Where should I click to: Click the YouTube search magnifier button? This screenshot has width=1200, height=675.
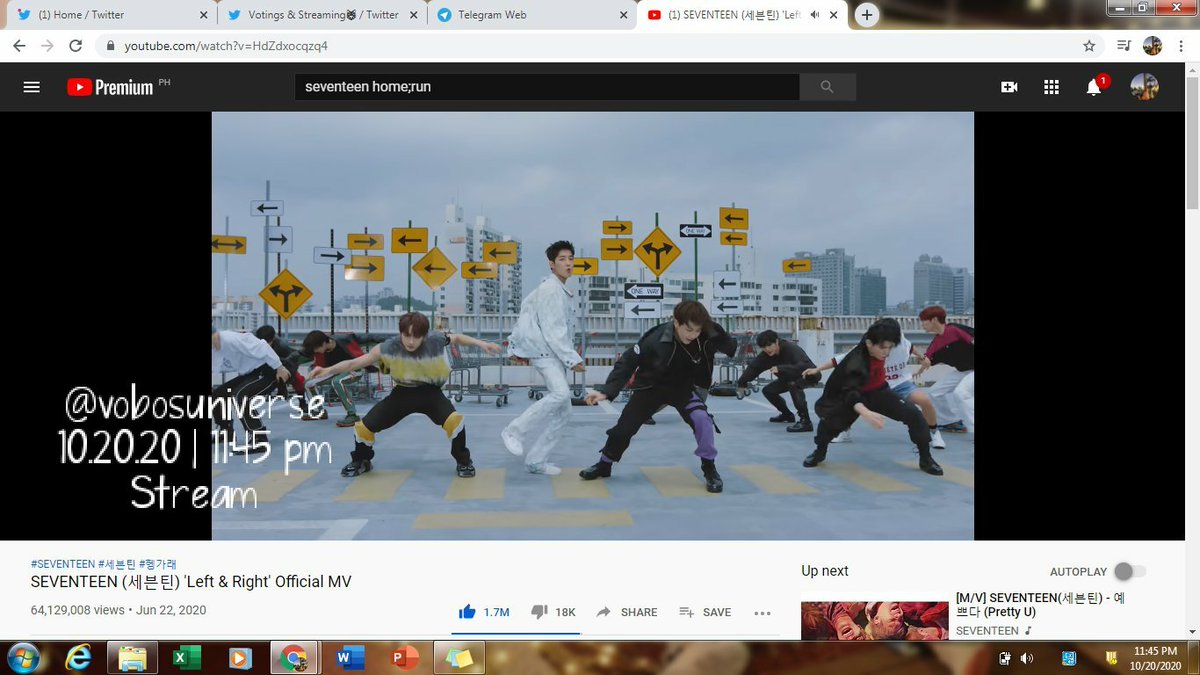tap(827, 87)
